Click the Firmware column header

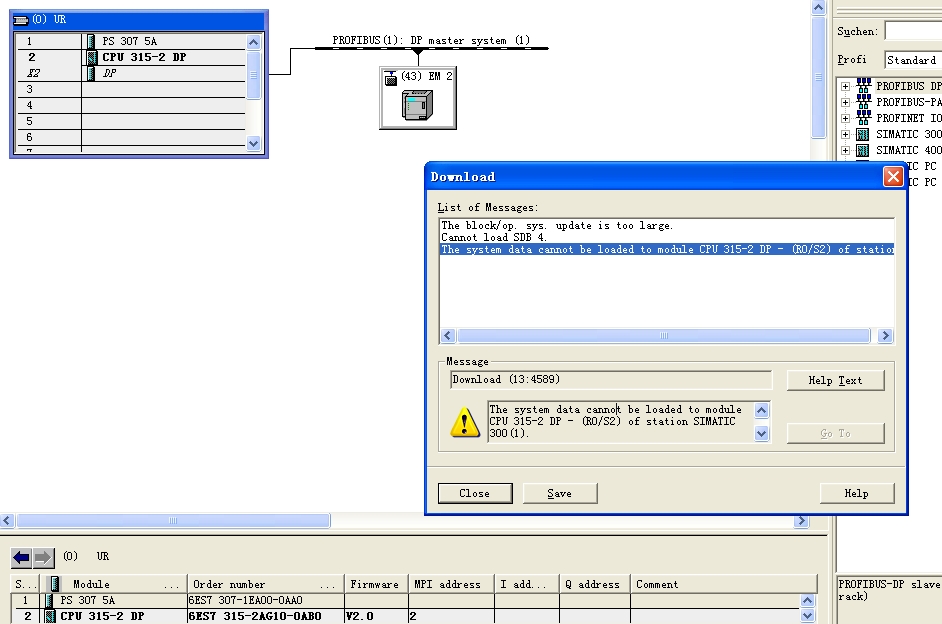pyautogui.click(x=376, y=584)
